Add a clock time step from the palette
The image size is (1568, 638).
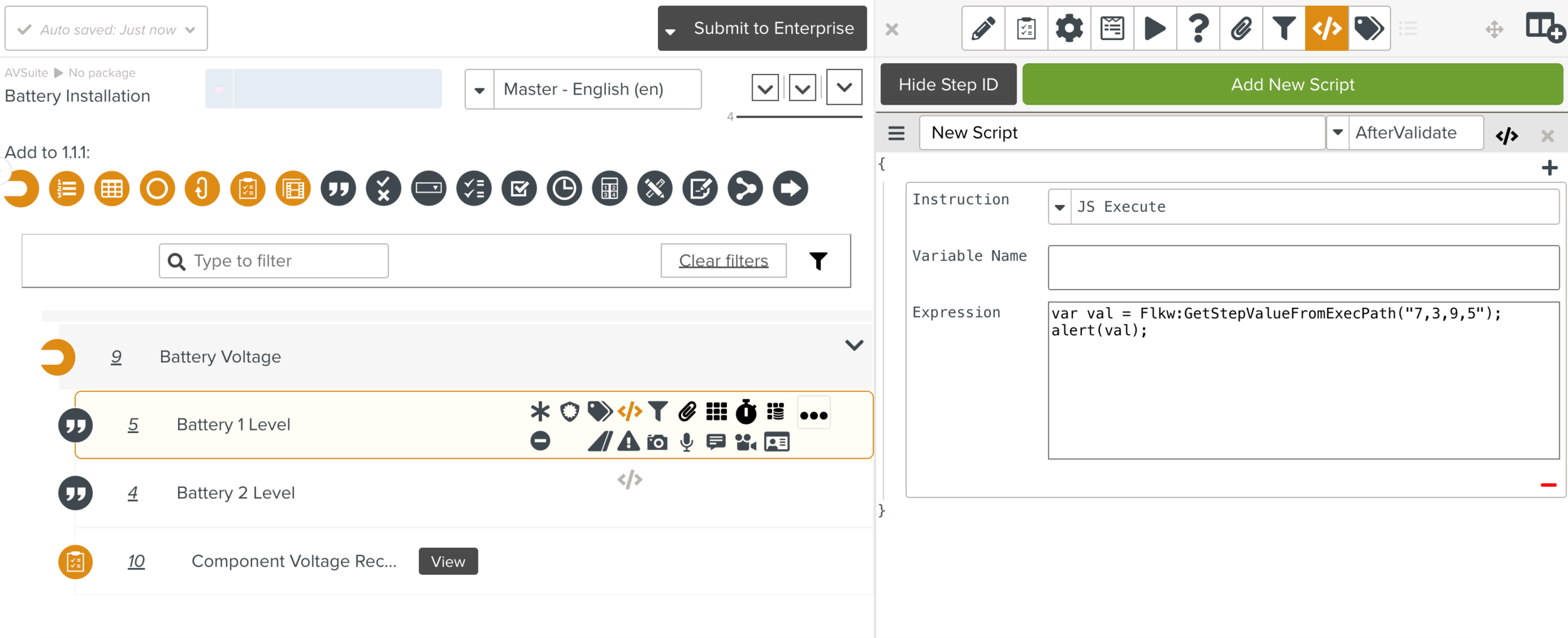[x=564, y=189]
